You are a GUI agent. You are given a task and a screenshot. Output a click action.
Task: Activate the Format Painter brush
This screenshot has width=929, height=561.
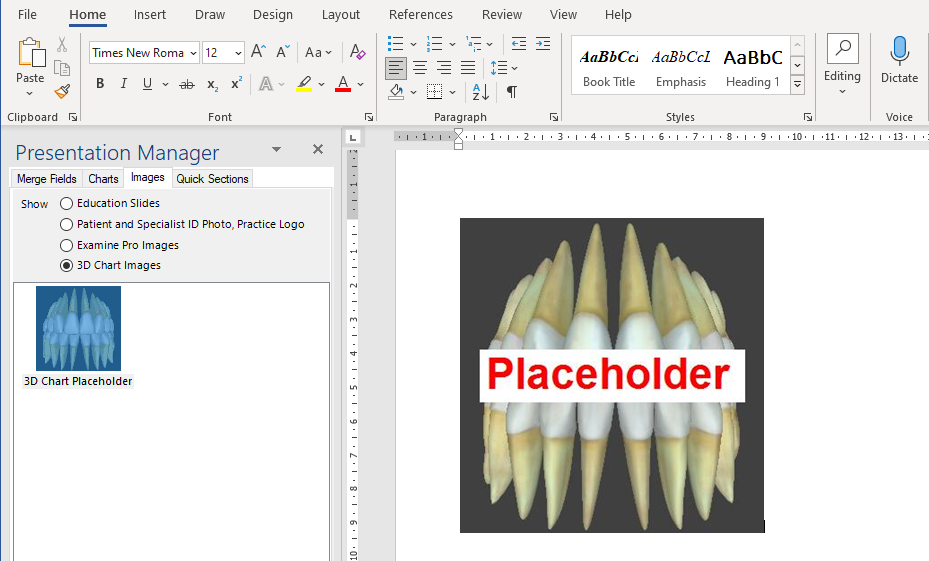click(62, 91)
